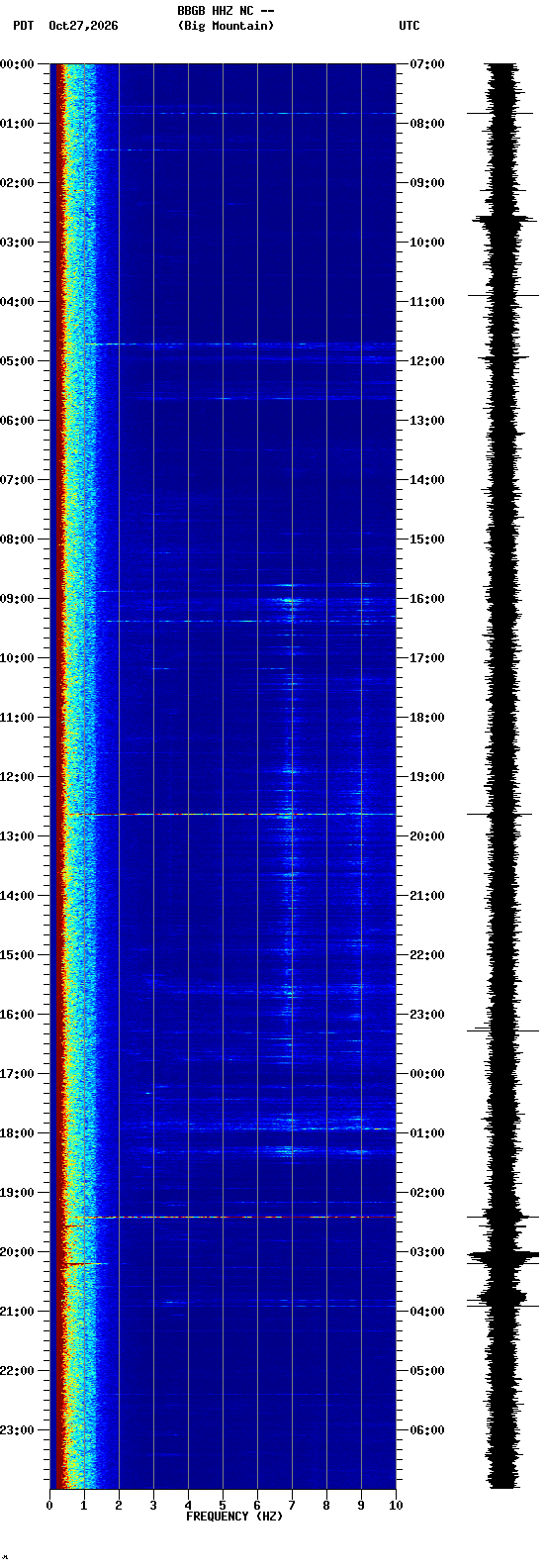
Task: Click the 23:00 PDT time label
Action: [x=17, y=1430]
